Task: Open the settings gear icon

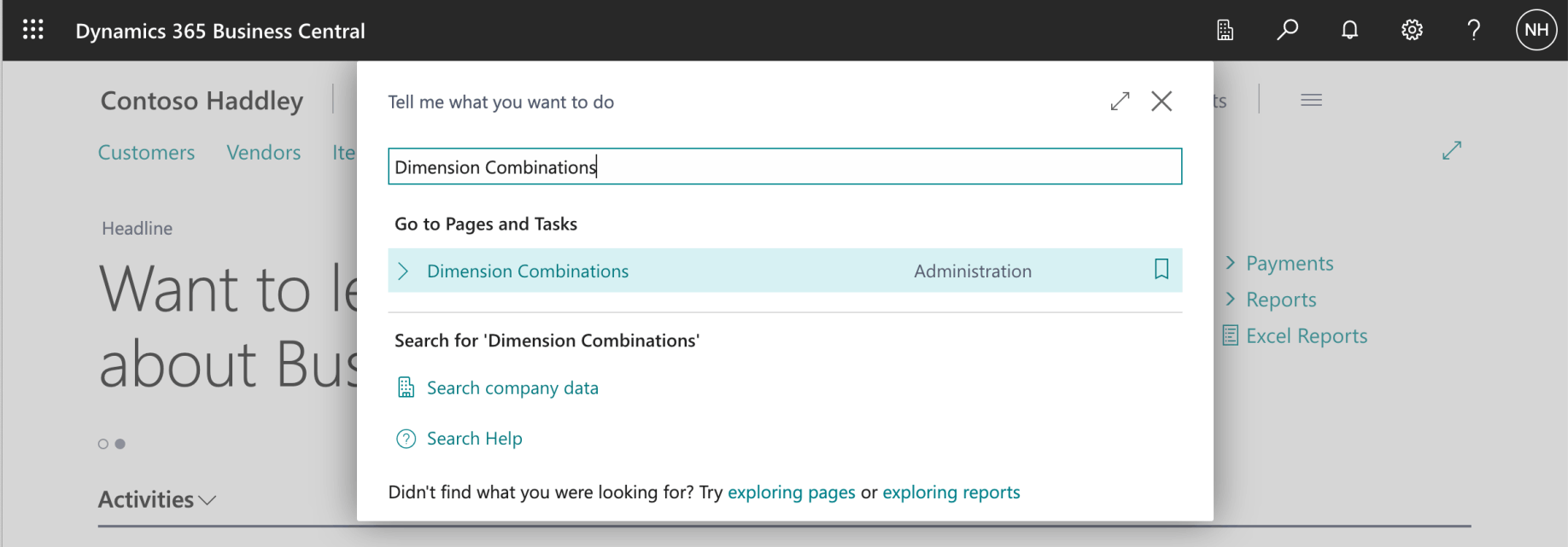Action: [x=1412, y=30]
